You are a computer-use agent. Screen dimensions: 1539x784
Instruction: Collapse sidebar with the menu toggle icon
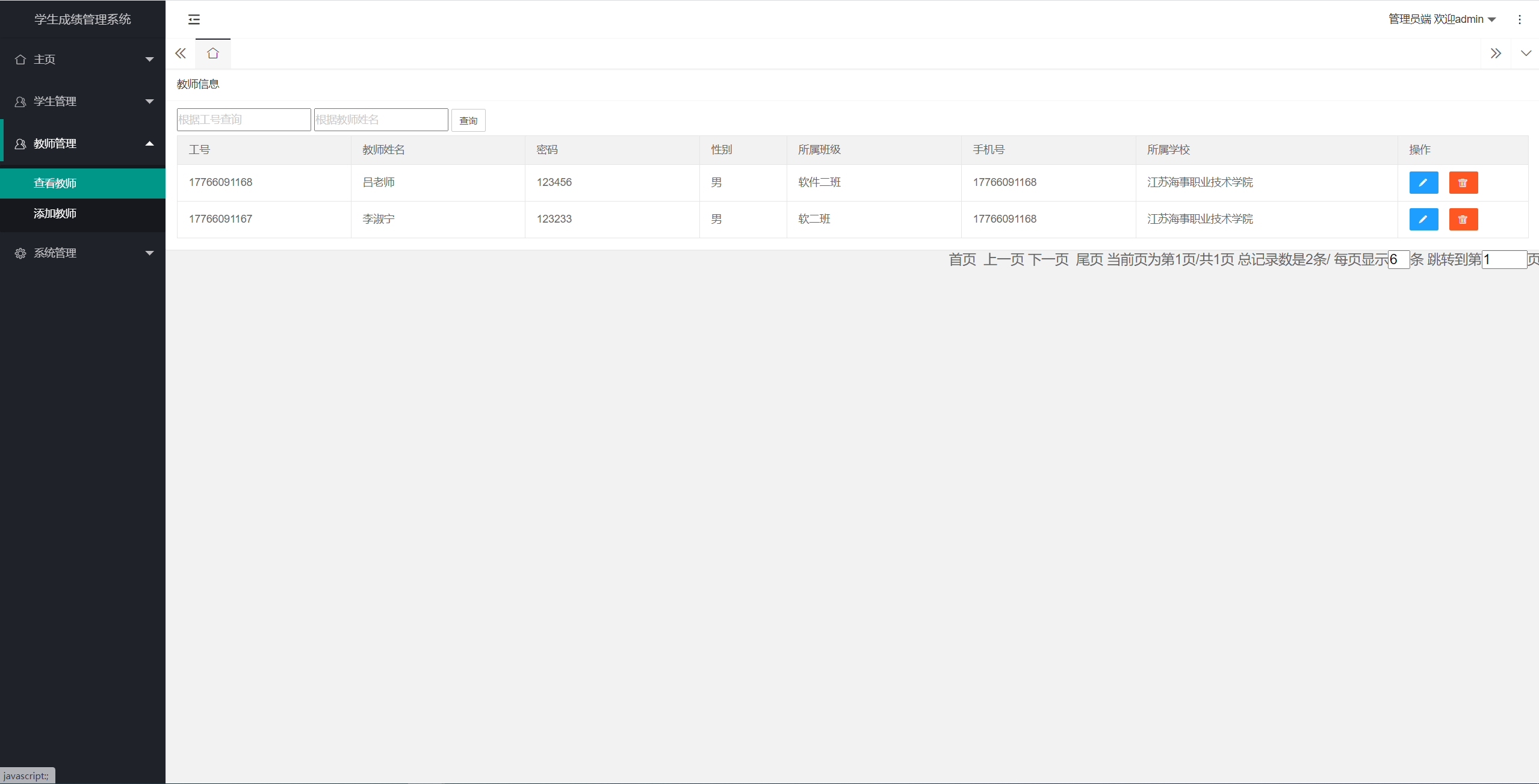click(x=194, y=19)
